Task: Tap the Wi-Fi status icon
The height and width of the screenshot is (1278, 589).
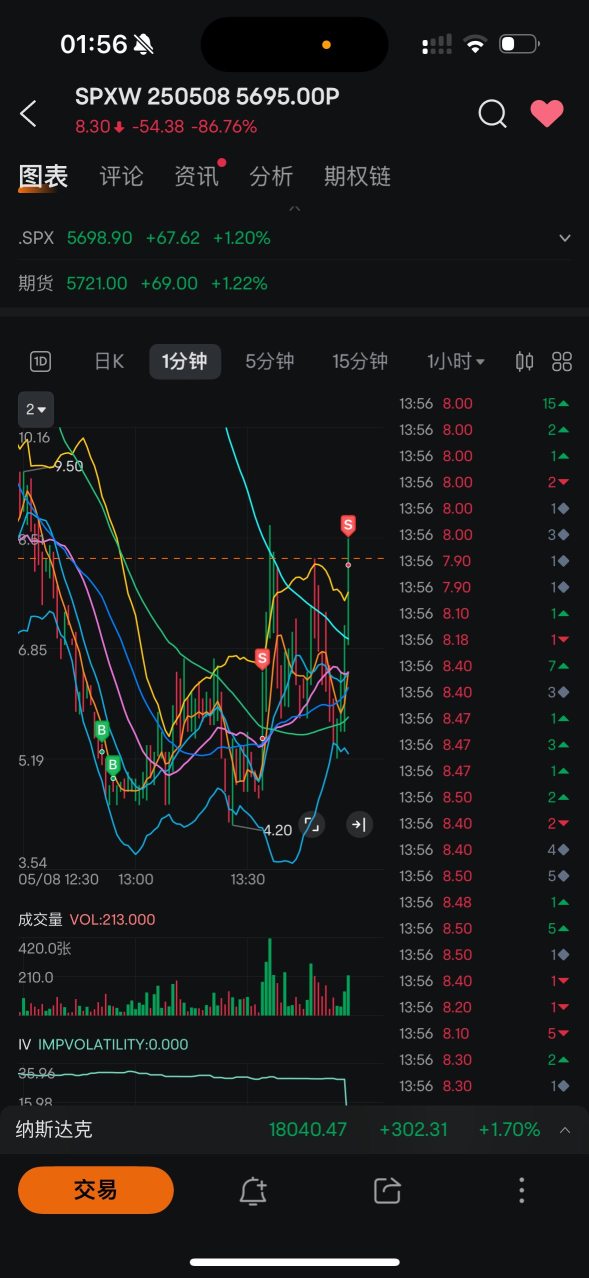Action: tap(476, 44)
